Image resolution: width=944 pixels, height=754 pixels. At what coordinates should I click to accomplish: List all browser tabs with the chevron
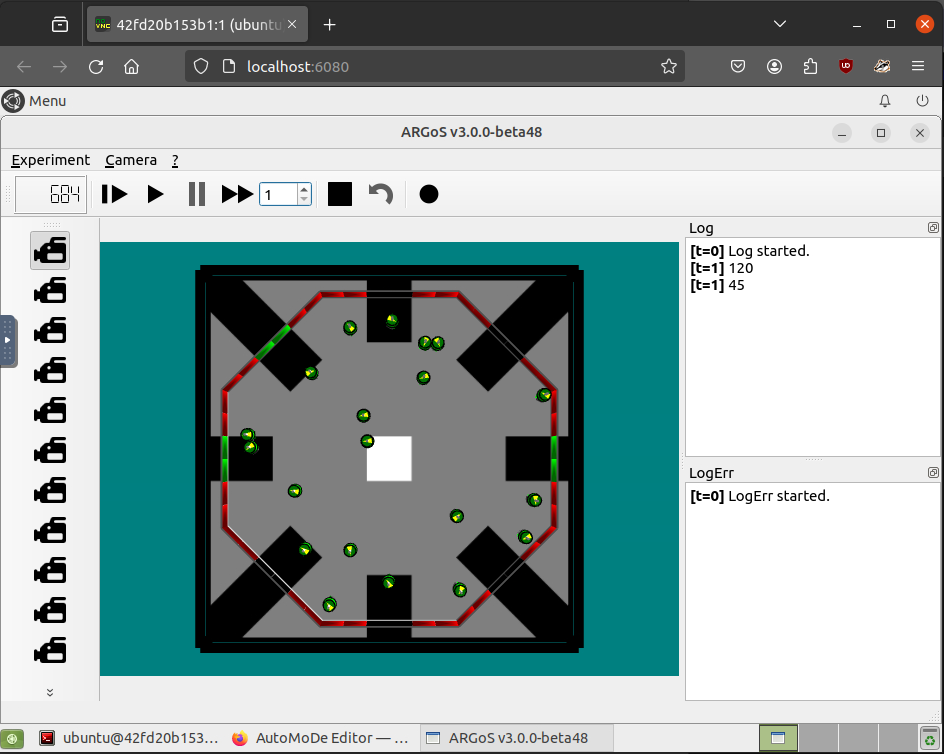(780, 24)
